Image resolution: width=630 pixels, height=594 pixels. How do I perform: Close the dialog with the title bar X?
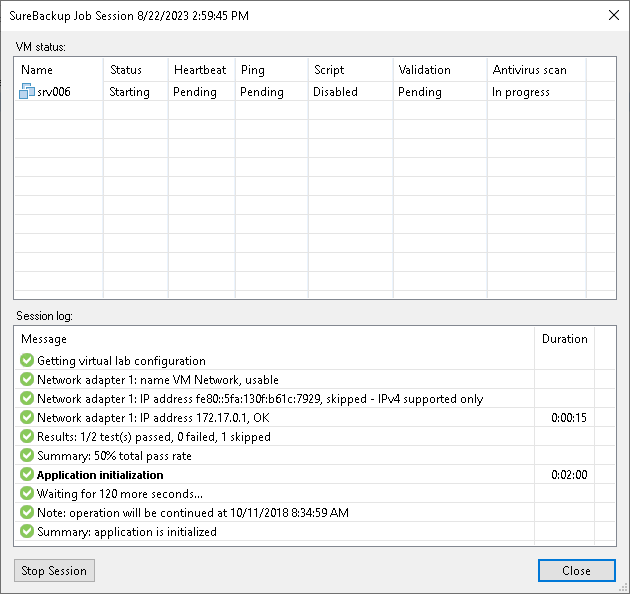(x=614, y=15)
